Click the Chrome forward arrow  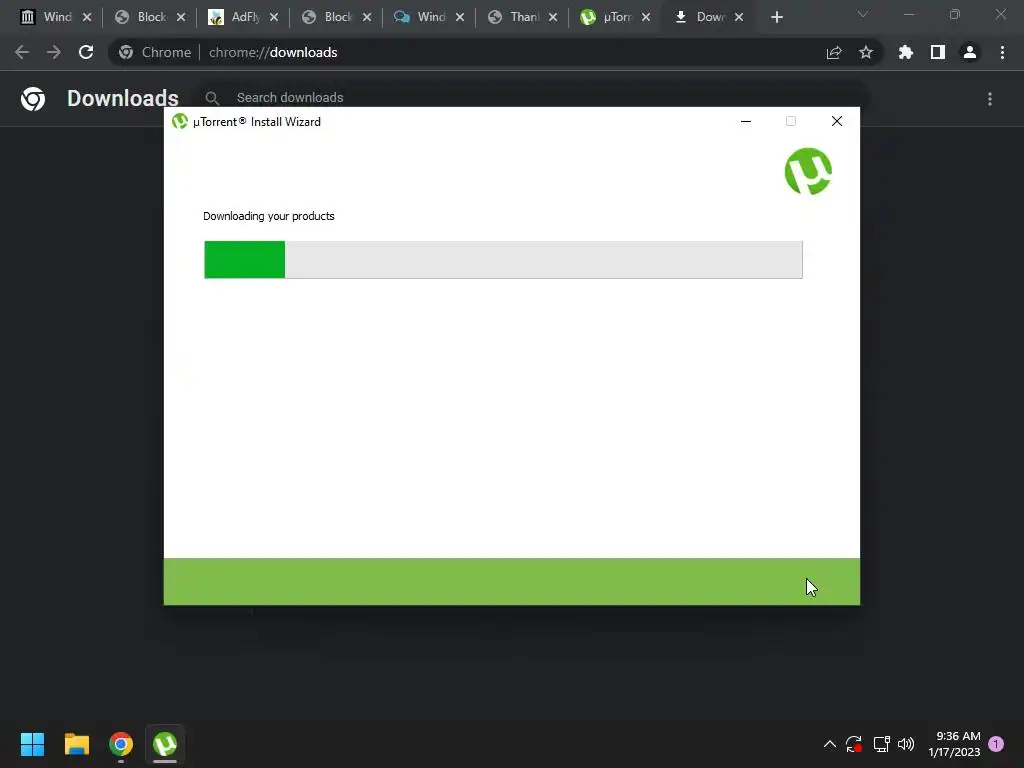[x=54, y=52]
